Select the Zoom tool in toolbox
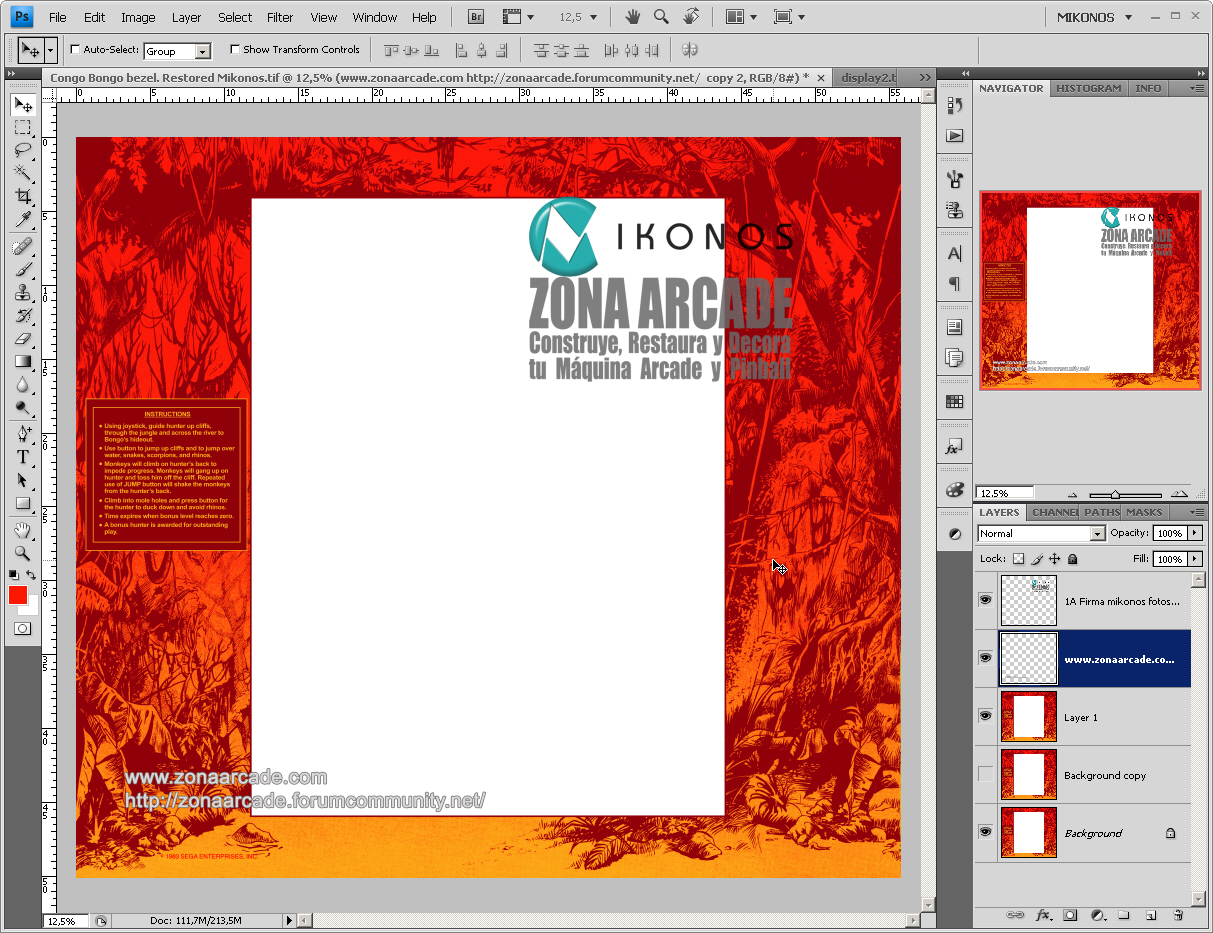 point(23,553)
